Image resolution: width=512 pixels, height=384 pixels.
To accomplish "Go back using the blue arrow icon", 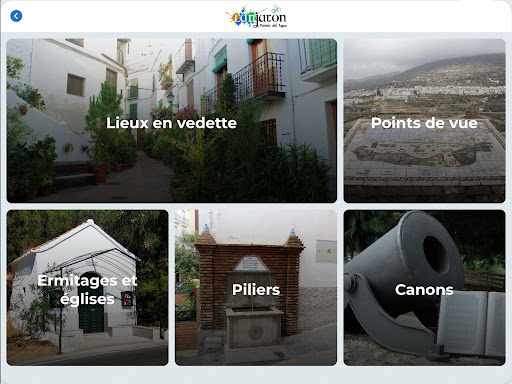I will (x=16, y=16).
